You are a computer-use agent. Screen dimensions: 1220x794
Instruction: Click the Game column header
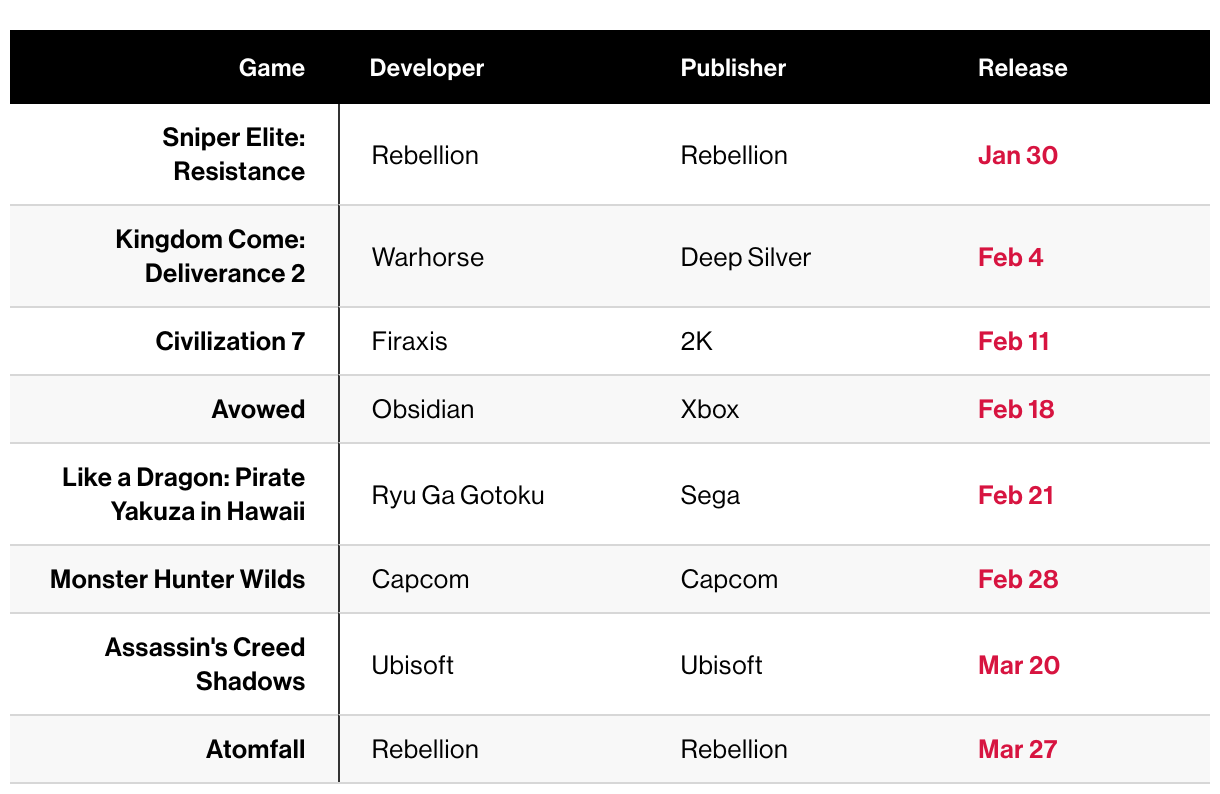pos(271,68)
